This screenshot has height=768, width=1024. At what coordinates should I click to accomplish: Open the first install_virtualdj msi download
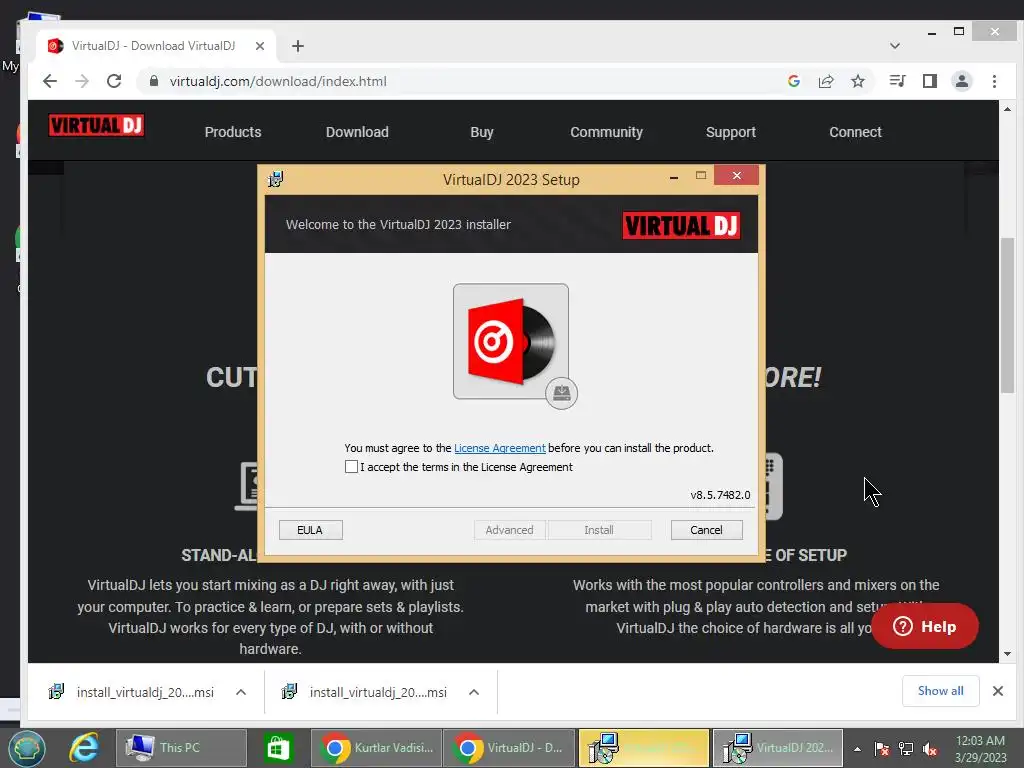pos(131,692)
